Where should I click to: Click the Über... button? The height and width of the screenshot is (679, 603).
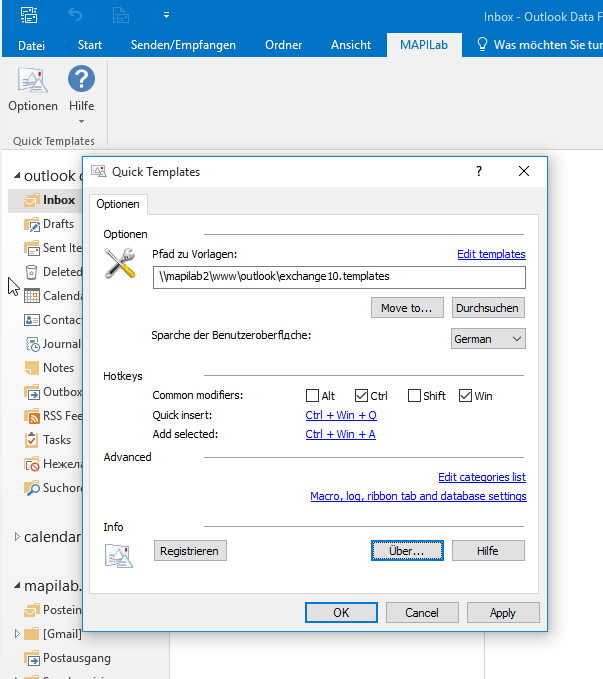[407, 551]
